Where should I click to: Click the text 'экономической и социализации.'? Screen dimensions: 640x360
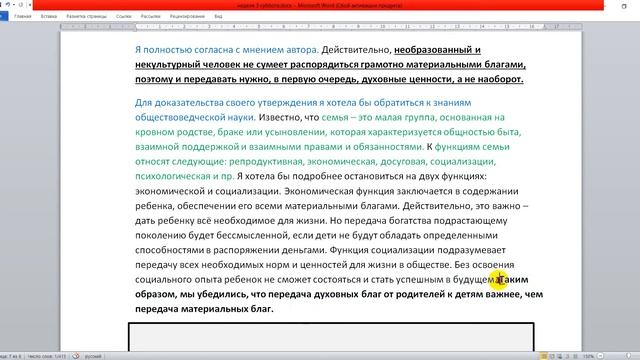pos(208,191)
